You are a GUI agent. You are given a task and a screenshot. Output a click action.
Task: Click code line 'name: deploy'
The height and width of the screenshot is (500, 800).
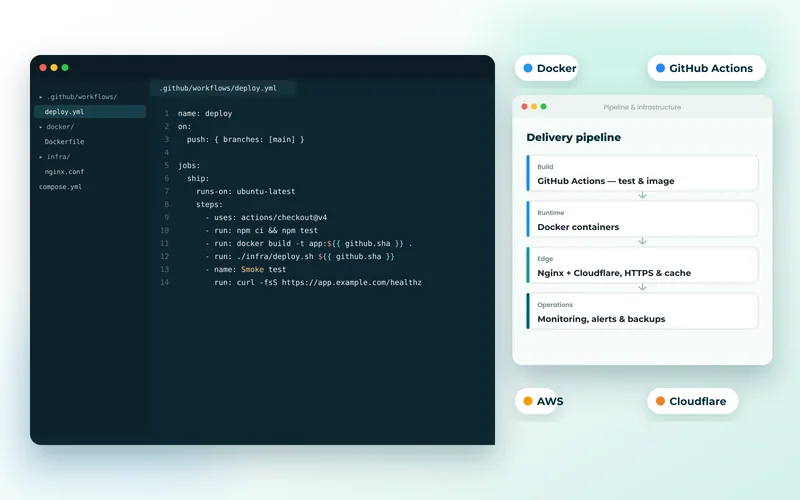pyautogui.click(x=205, y=113)
